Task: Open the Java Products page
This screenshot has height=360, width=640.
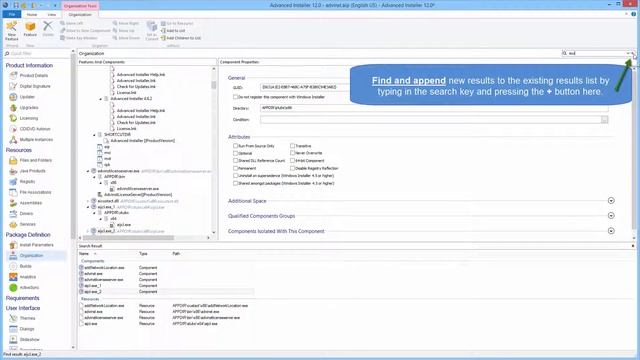Action: (x=28, y=171)
